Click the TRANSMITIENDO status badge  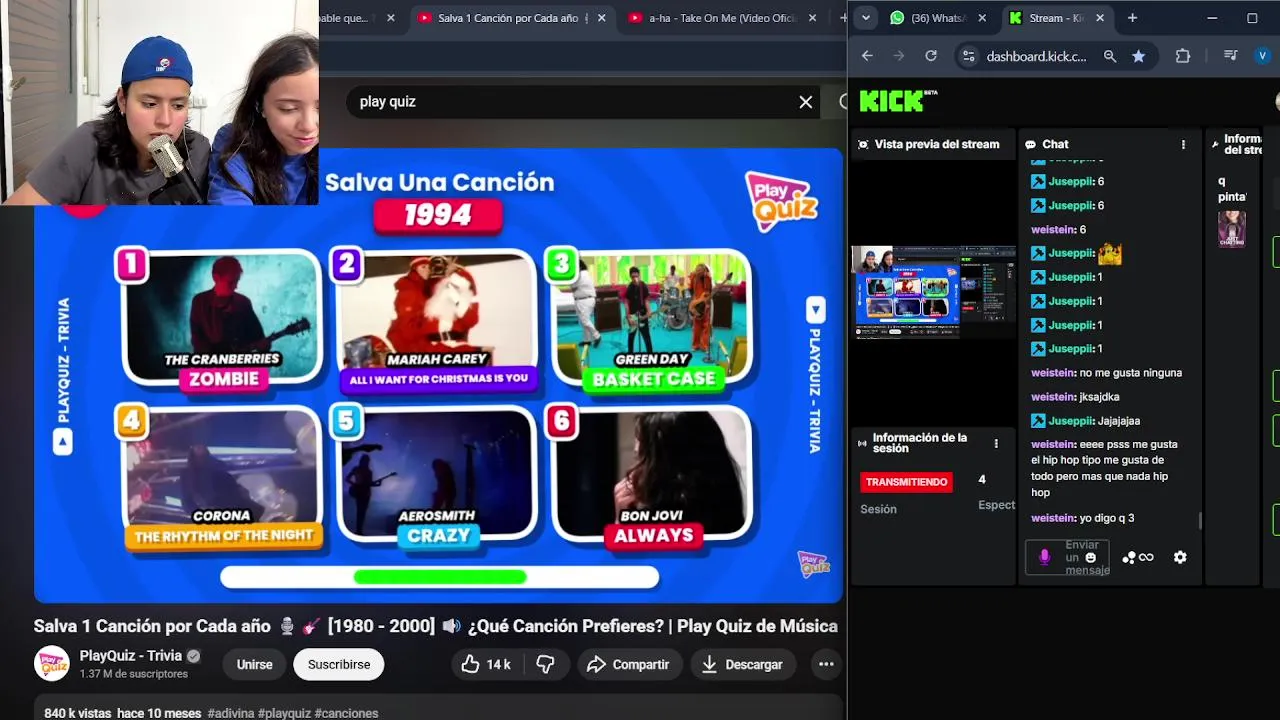pyautogui.click(x=906, y=482)
